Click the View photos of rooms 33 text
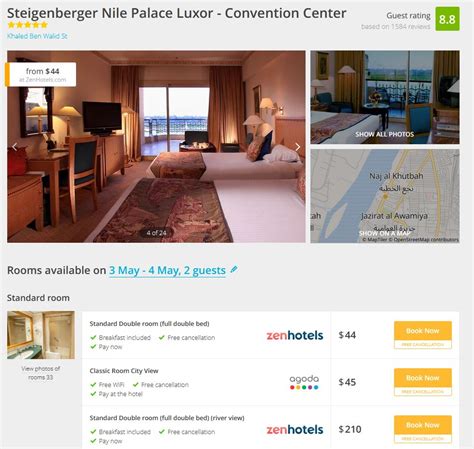Image resolution: width=474 pixels, height=449 pixels. point(41,373)
